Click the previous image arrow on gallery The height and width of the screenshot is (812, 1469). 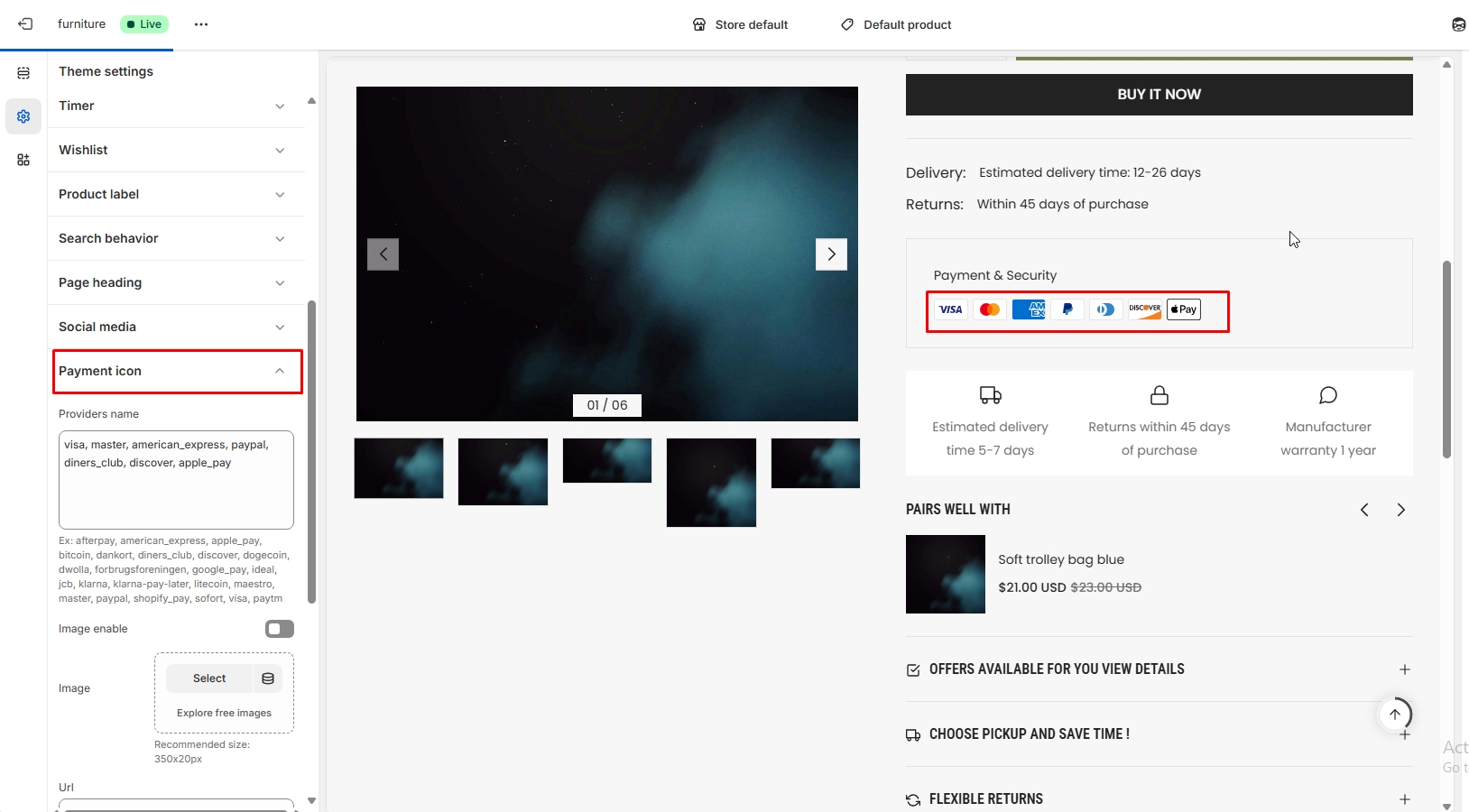coord(383,254)
